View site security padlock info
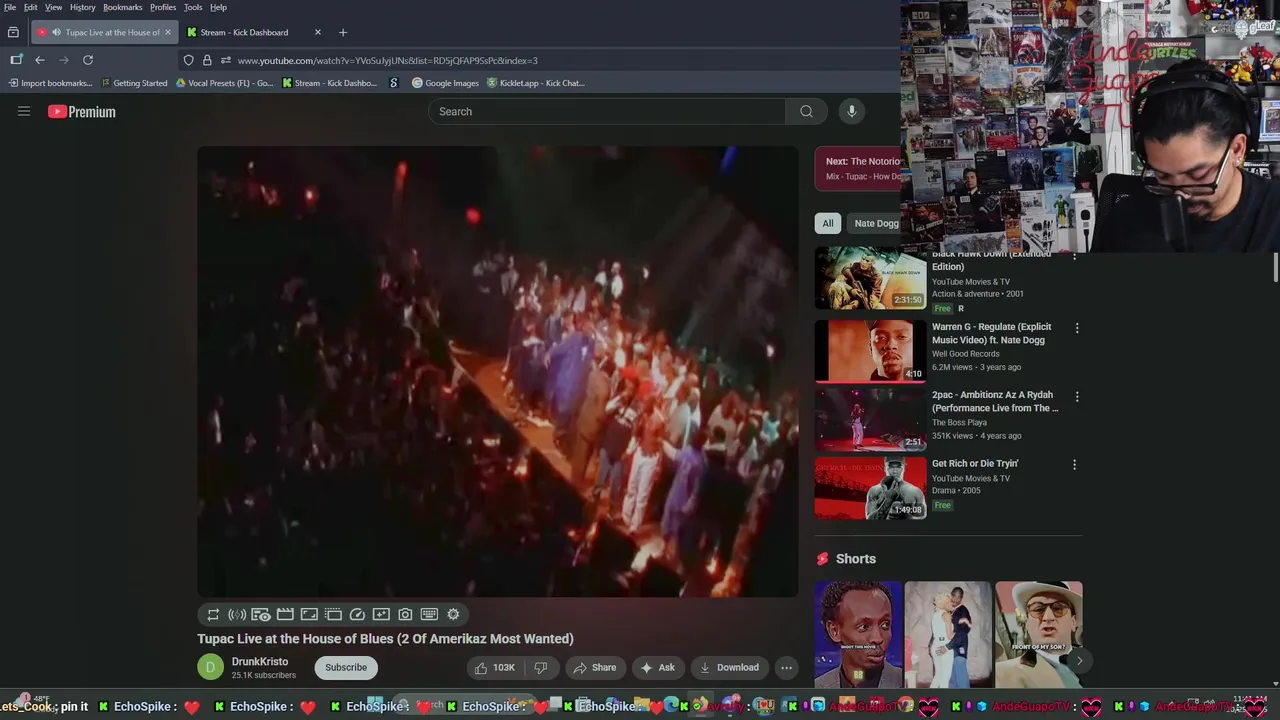 [207, 60]
